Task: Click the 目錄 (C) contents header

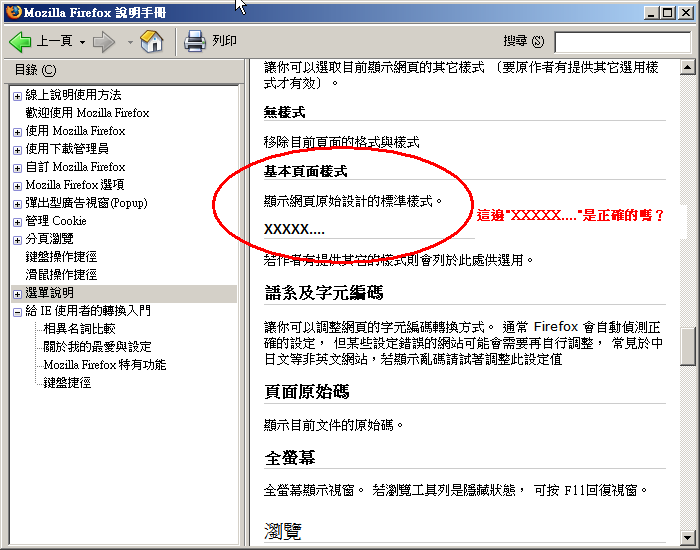Action: pos(35,70)
